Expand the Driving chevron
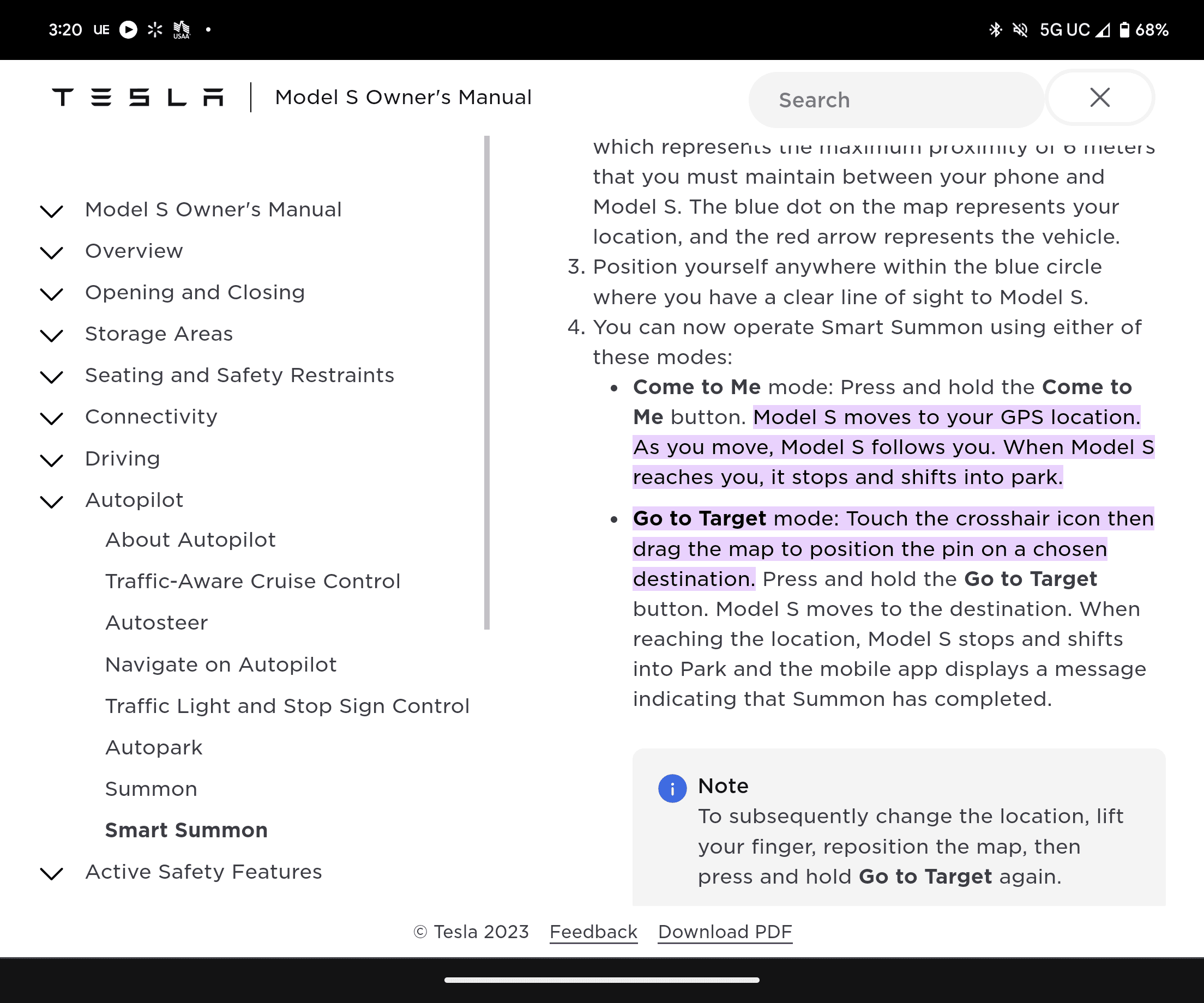Image resolution: width=1204 pixels, height=1003 pixels. click(x=52, y=460)
